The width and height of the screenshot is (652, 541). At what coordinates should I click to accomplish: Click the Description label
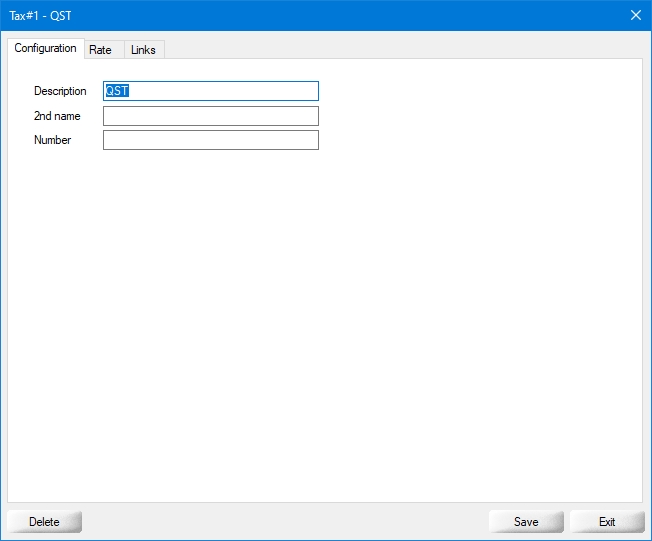(60, 91)
